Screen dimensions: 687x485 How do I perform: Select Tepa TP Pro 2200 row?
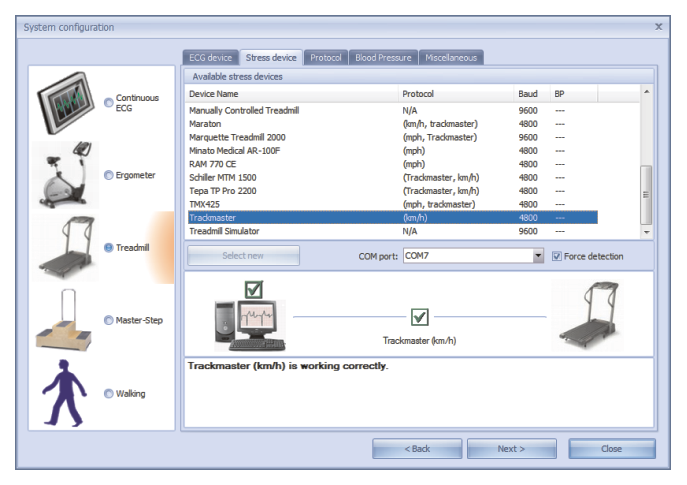[x=393, y=191]
